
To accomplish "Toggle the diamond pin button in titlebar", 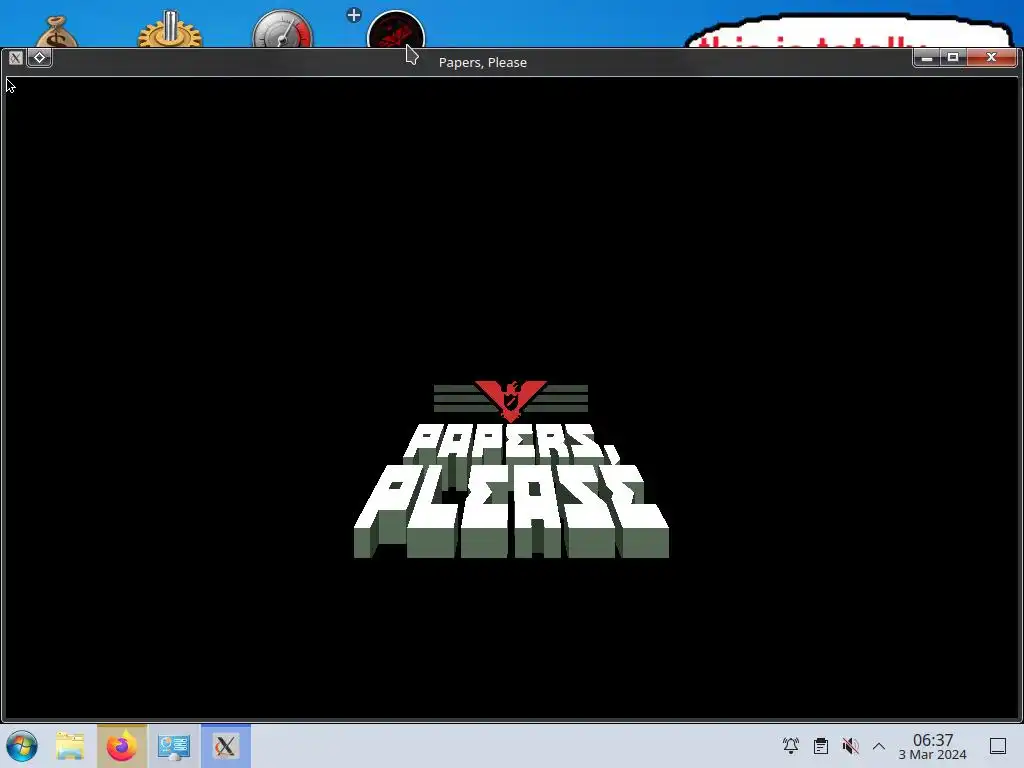I will pyautogui.click(x=39, y=57).
